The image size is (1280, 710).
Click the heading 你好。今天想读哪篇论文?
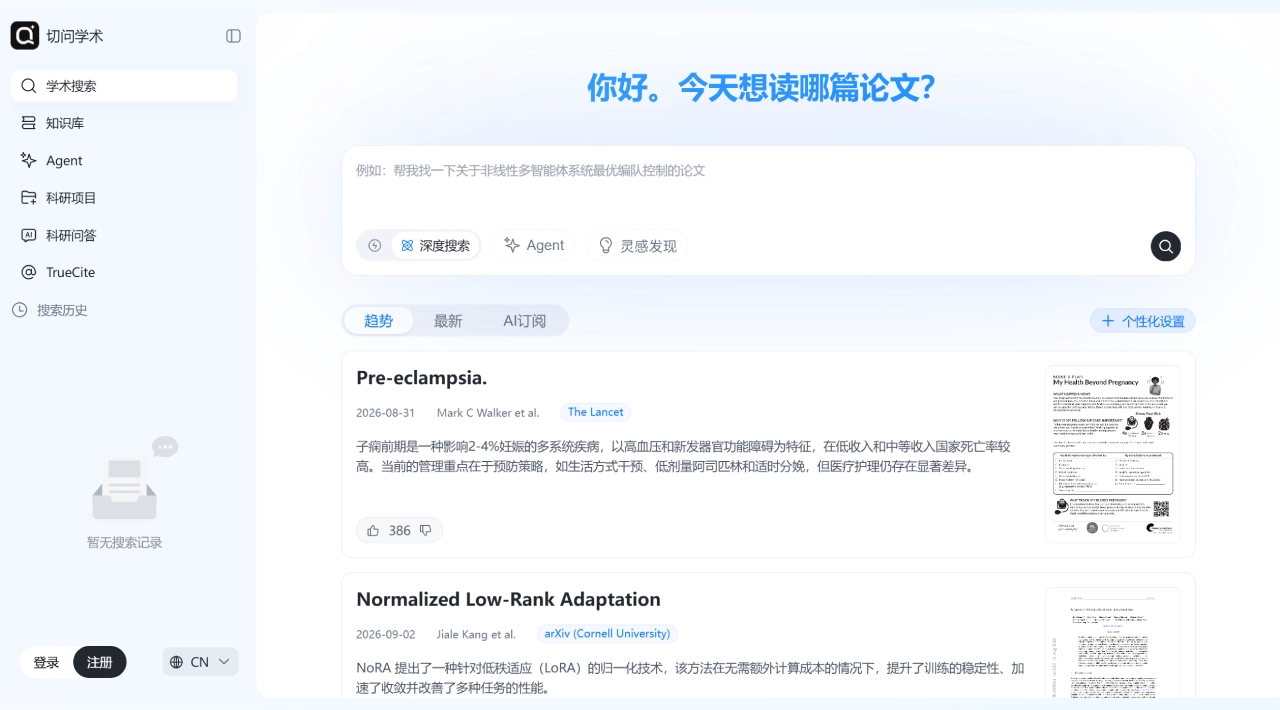point(761,88)
